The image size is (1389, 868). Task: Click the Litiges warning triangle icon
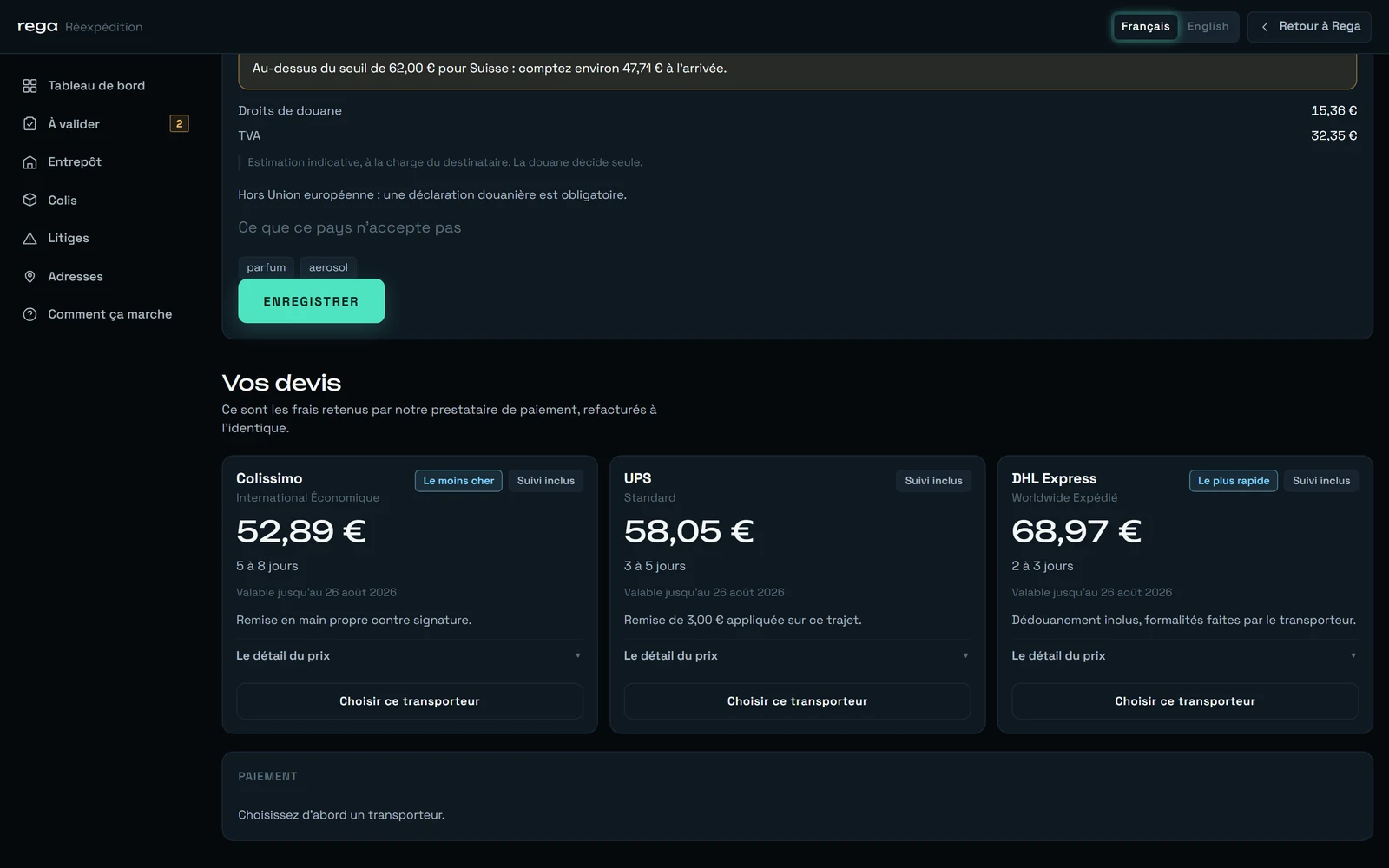(x=30, y=239)
